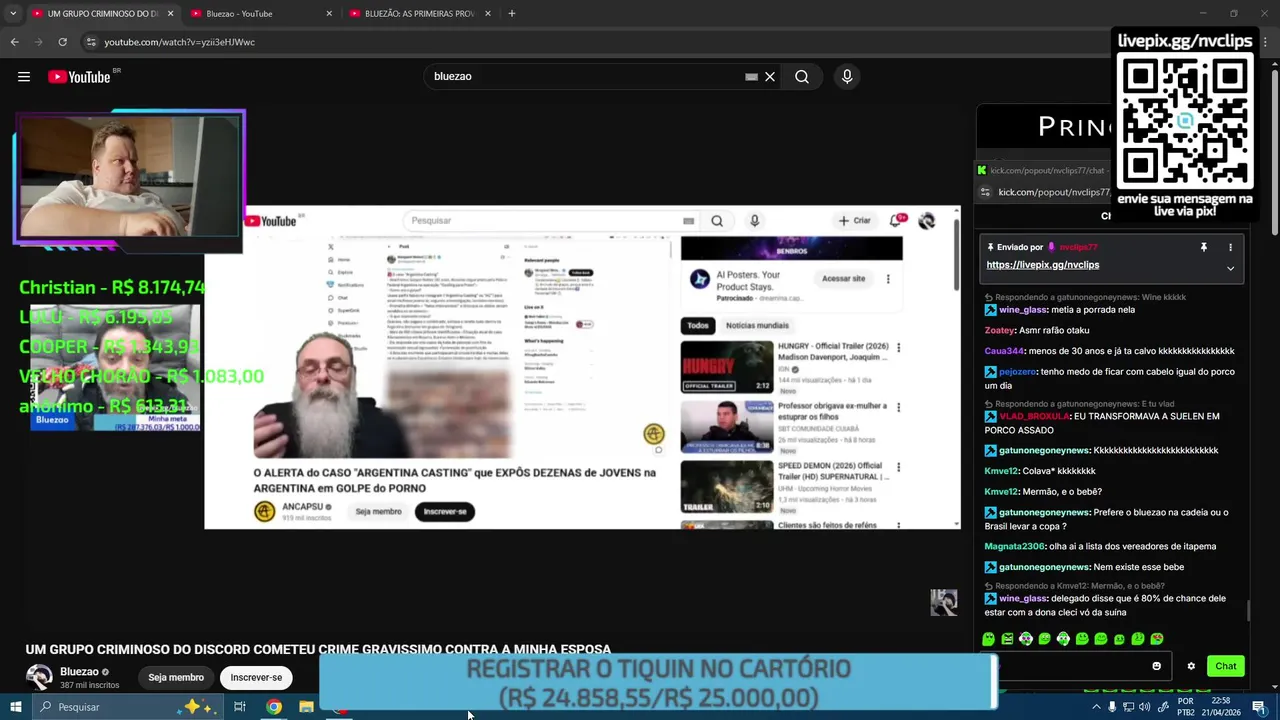Screen dimensions: 1280x720
Task: Clear the bluezao search query
Action: click(770, 77)
